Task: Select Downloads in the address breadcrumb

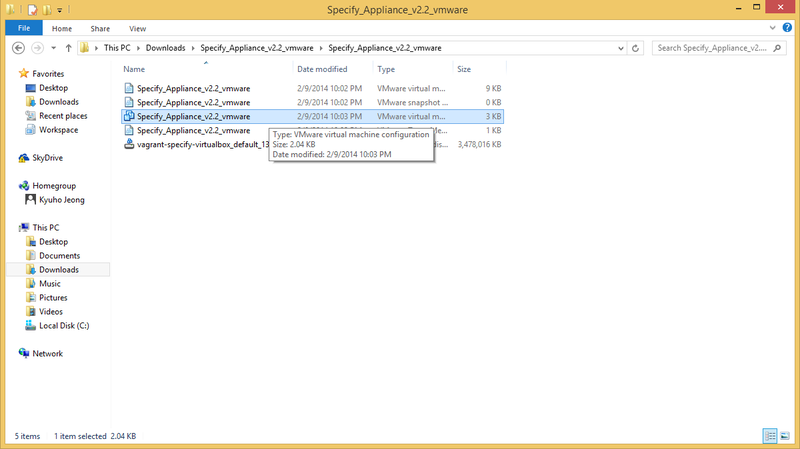Action: tap(165, 48)
